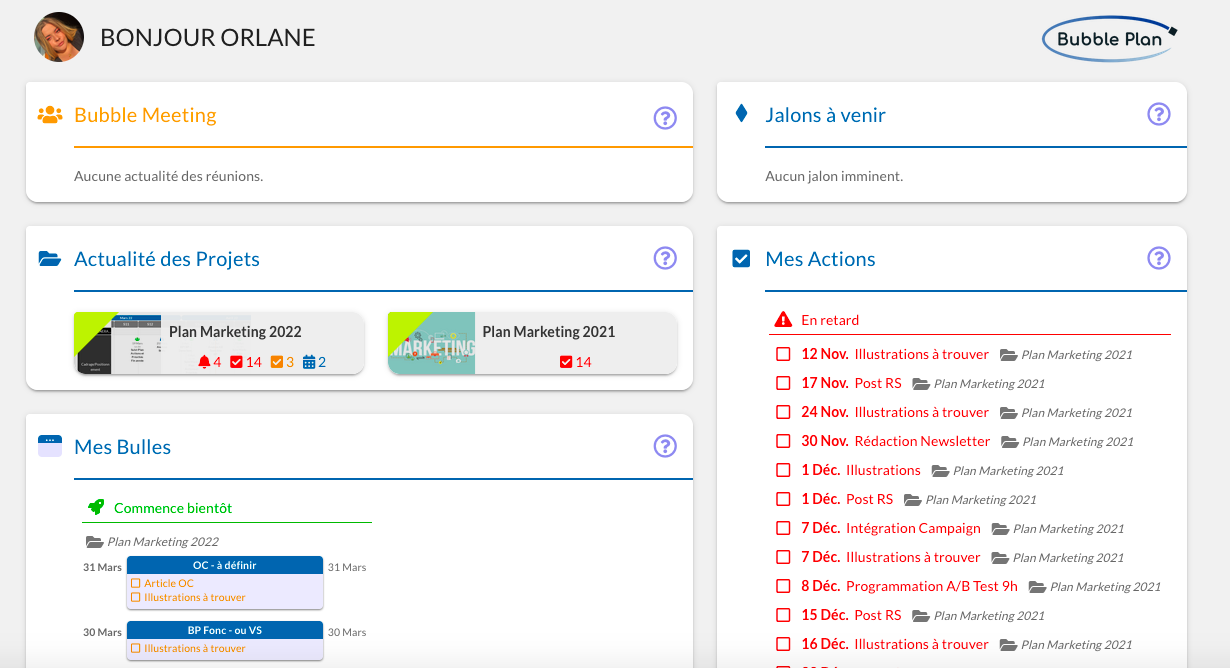
Task: Open help for Jalons à venir section
Action: (x=1158, y=114)
